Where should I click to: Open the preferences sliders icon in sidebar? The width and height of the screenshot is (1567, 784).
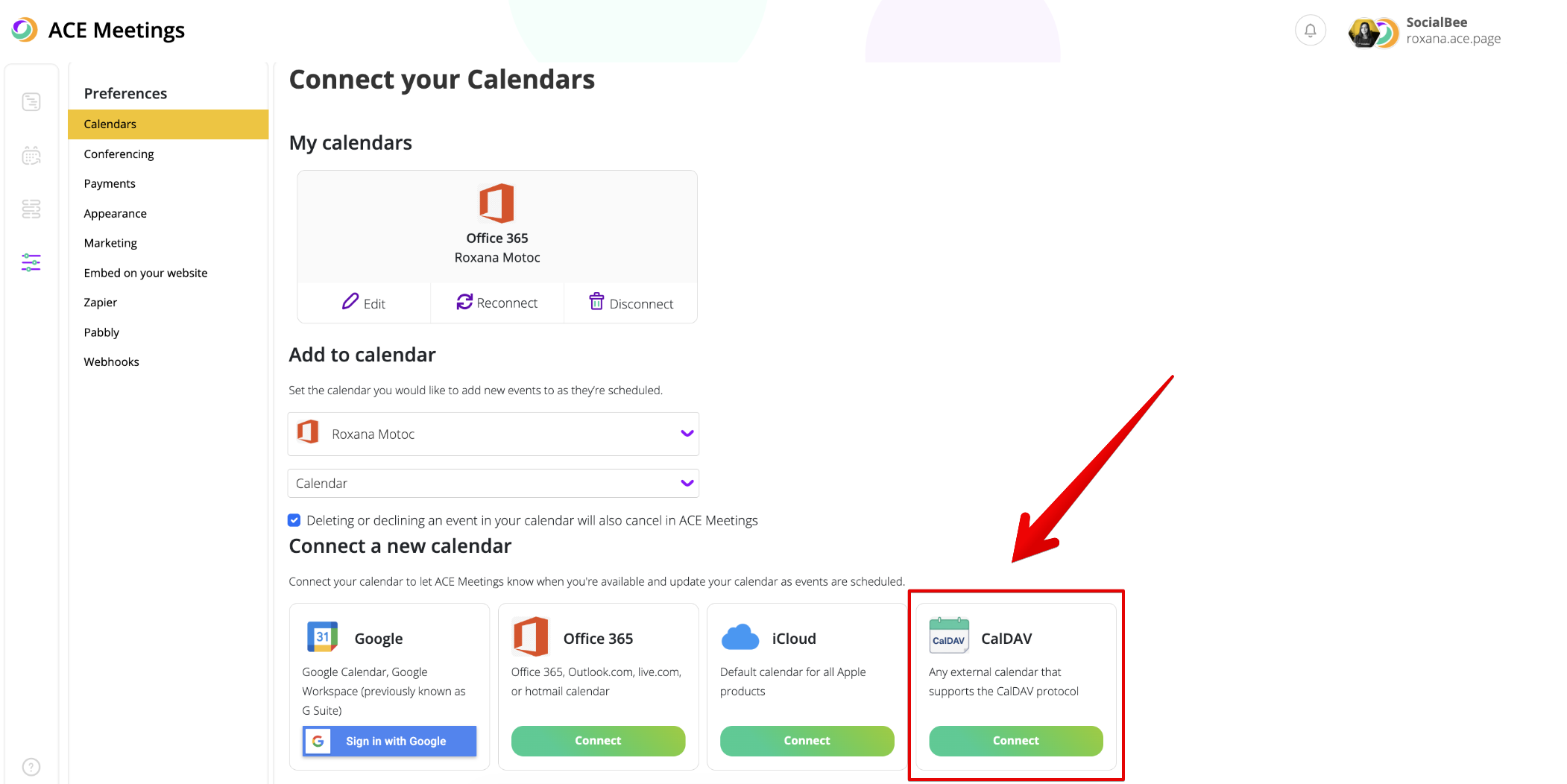coord(31,262)
